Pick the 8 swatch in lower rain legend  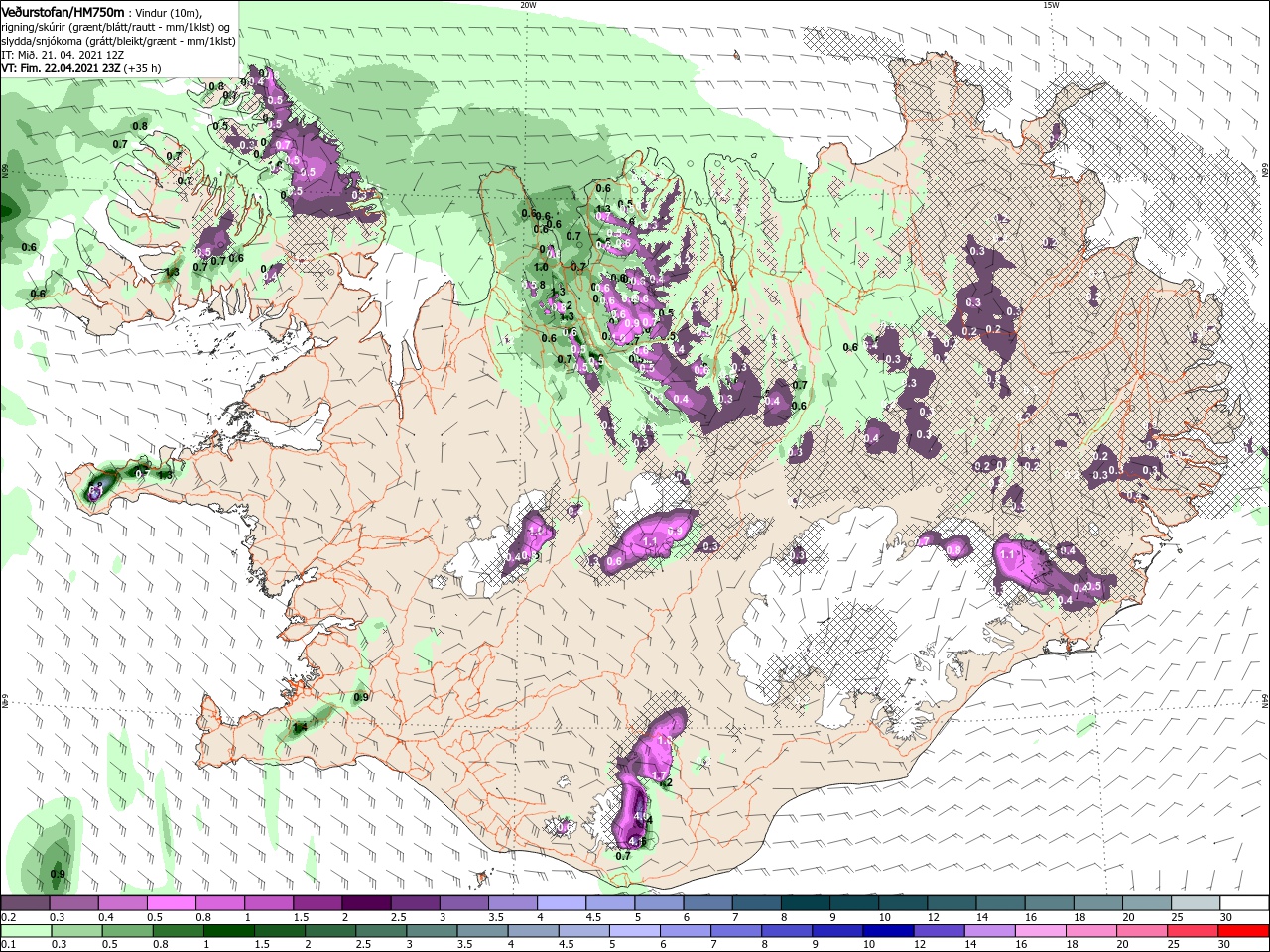click(x=788, y=931)
